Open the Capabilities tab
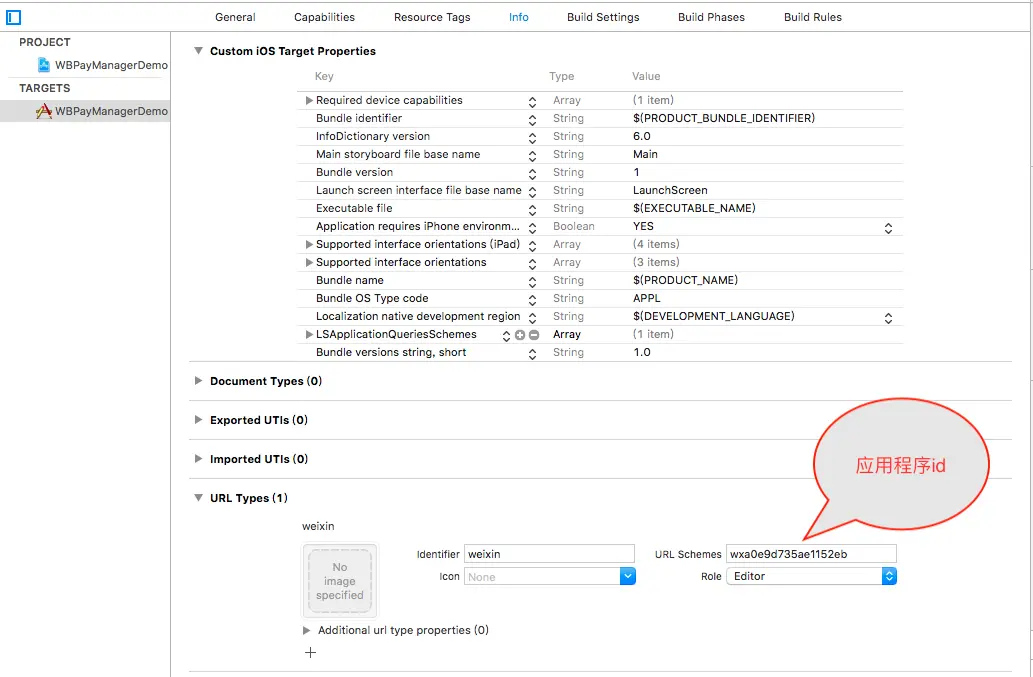The height and width of the screenshot is (677, 1033). [324, 17]
